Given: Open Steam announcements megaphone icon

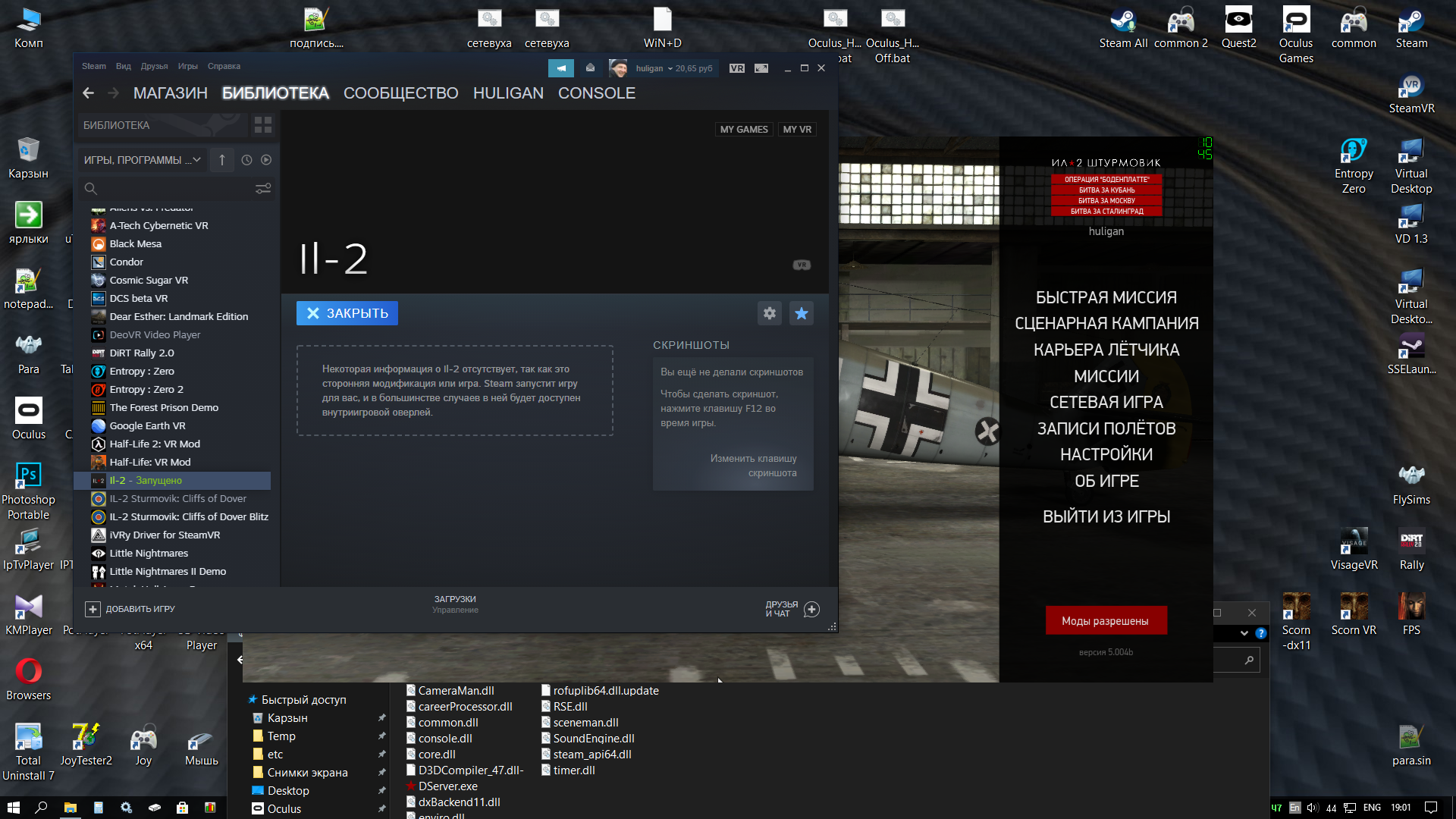Looking at the screenshot, I should click(561, 68).
